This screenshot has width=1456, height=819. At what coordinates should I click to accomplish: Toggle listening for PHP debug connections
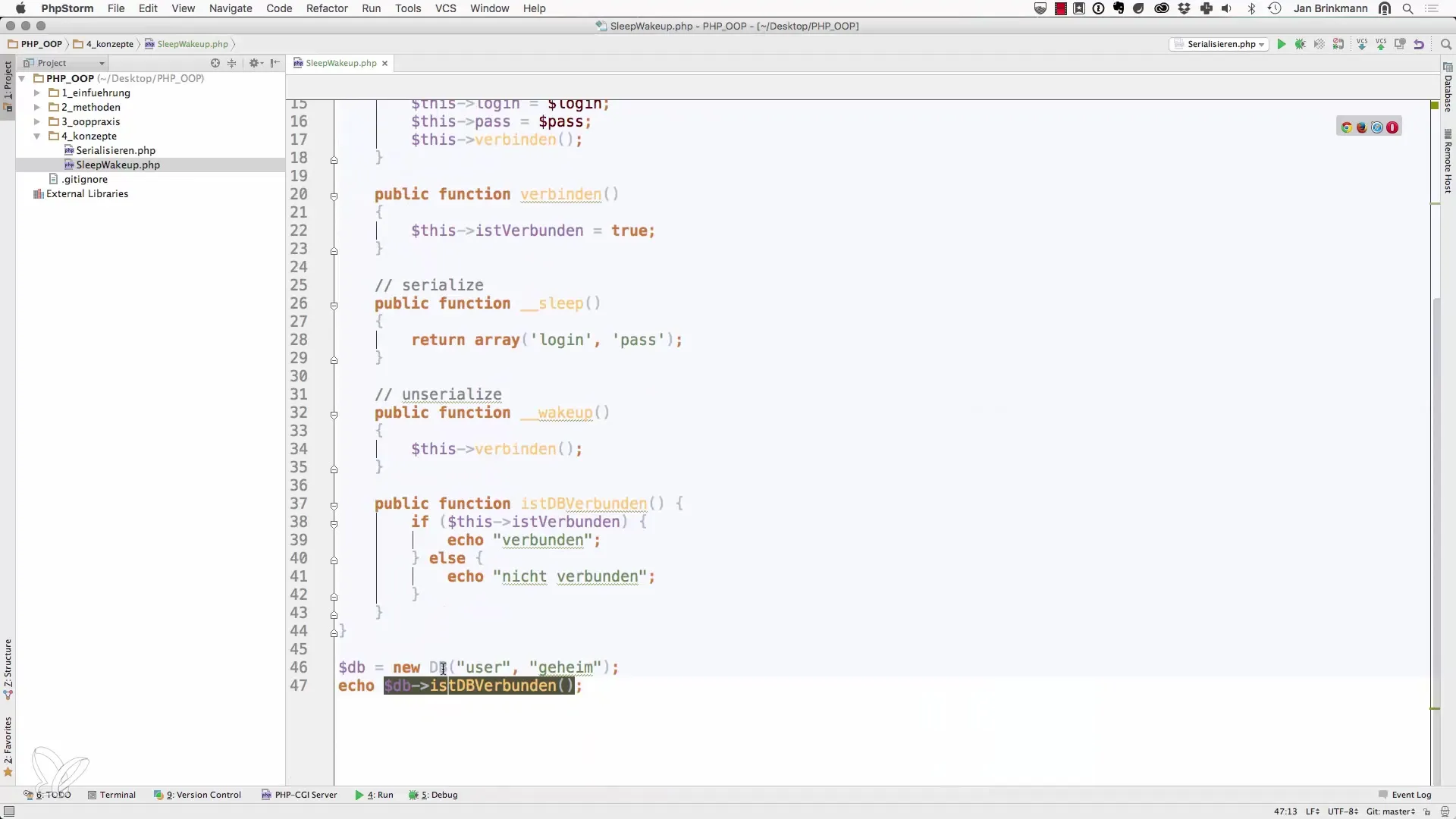tap(1338, 44)
